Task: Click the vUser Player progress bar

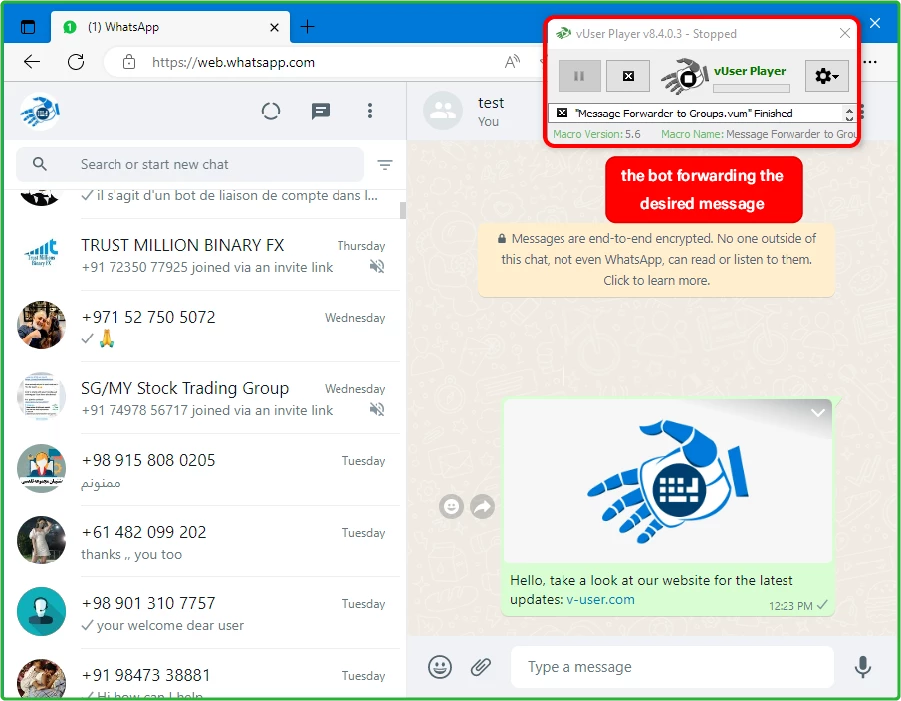Action: pos(751,88)
